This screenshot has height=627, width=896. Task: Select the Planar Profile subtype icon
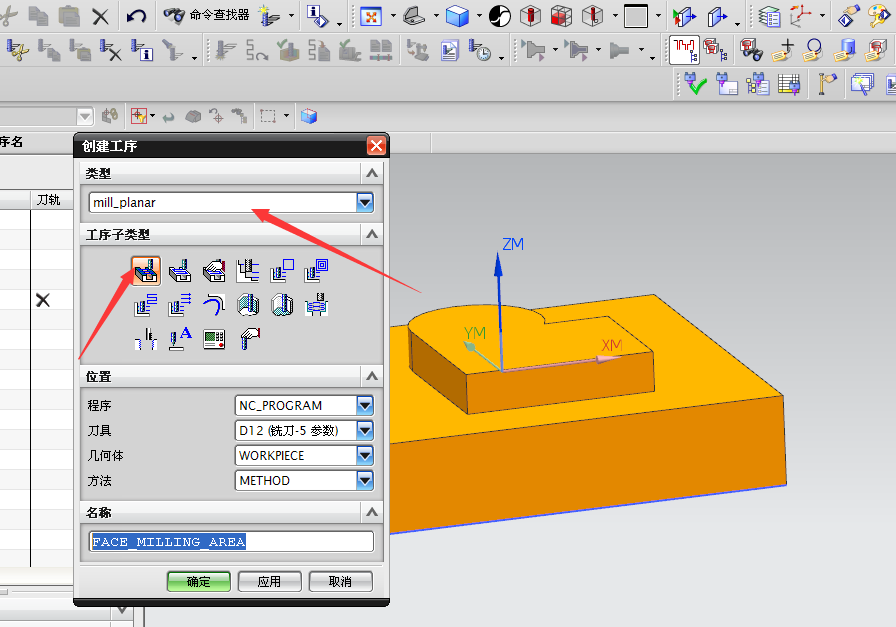(x=282, y=271)
